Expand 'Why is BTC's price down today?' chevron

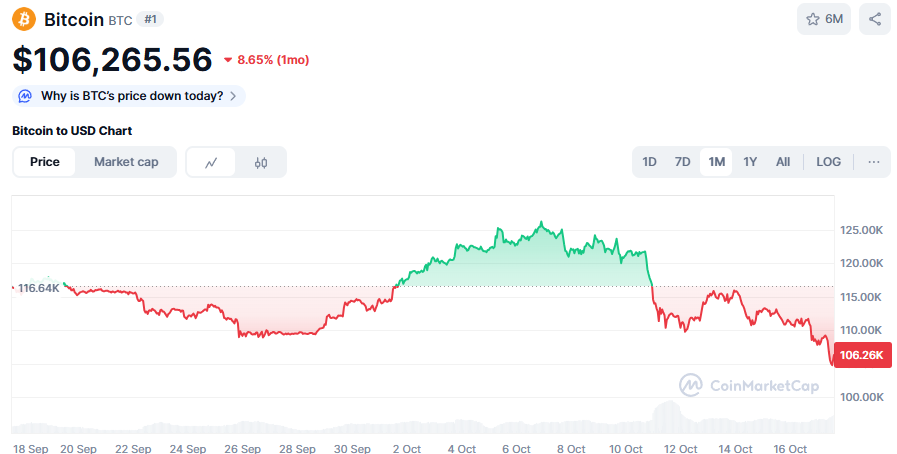pos(233,96)
